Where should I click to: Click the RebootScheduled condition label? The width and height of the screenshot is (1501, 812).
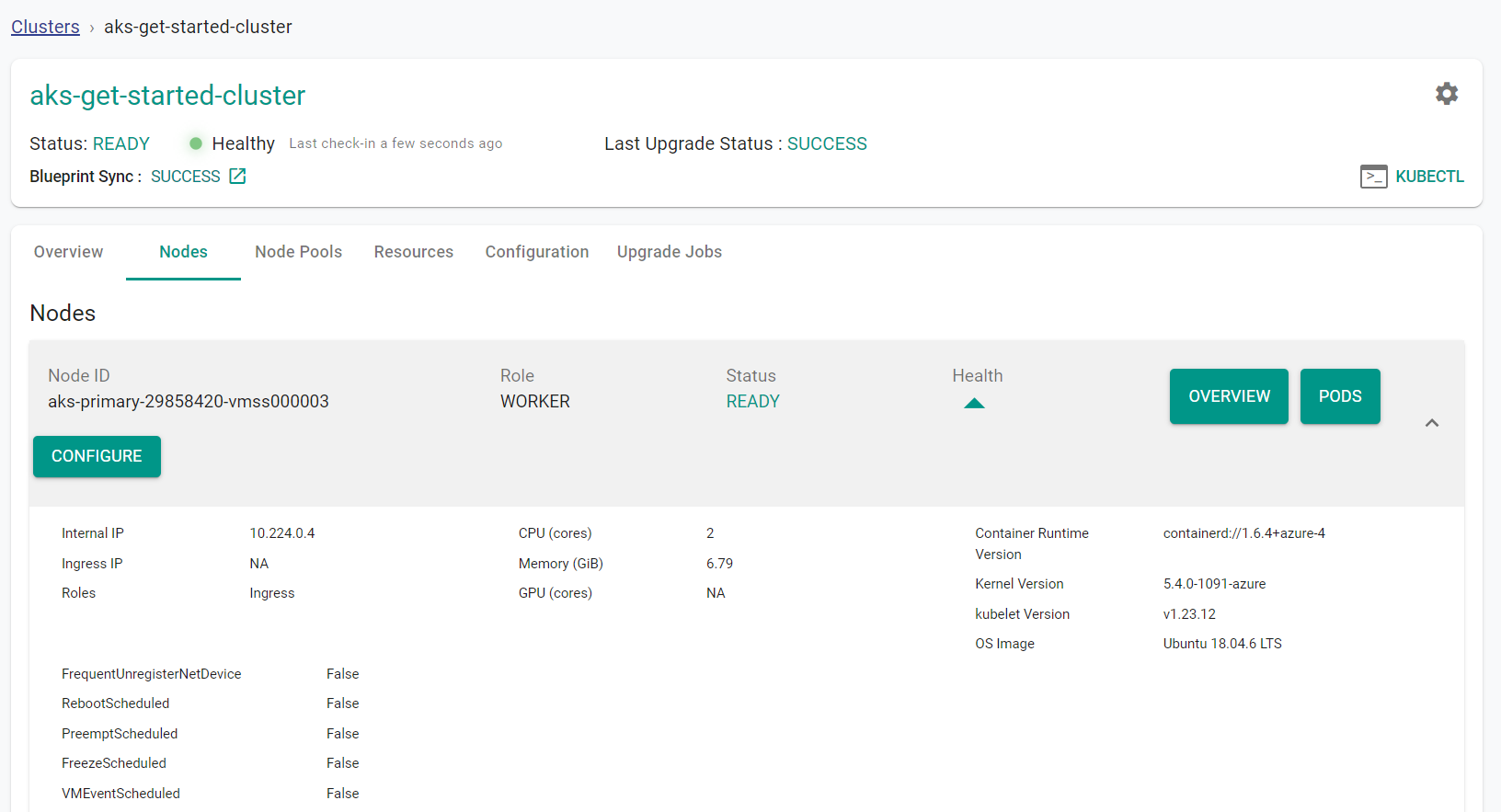(115, 703)
